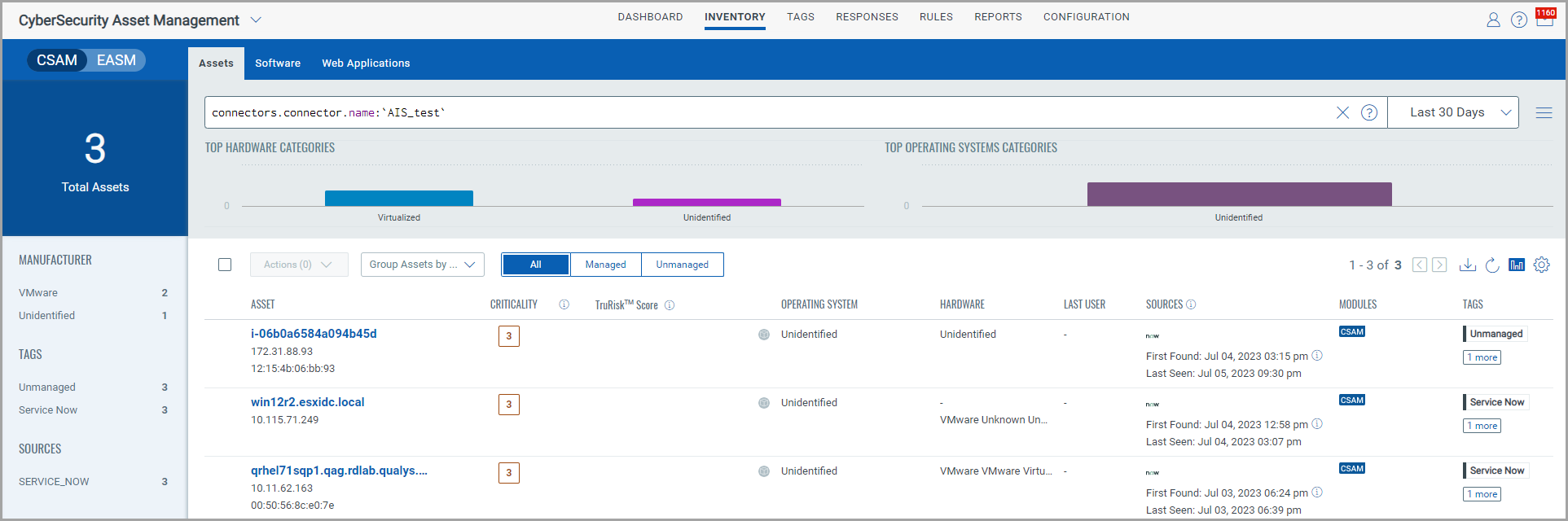Open the Group Assets by dropdown

pos(422,265)
